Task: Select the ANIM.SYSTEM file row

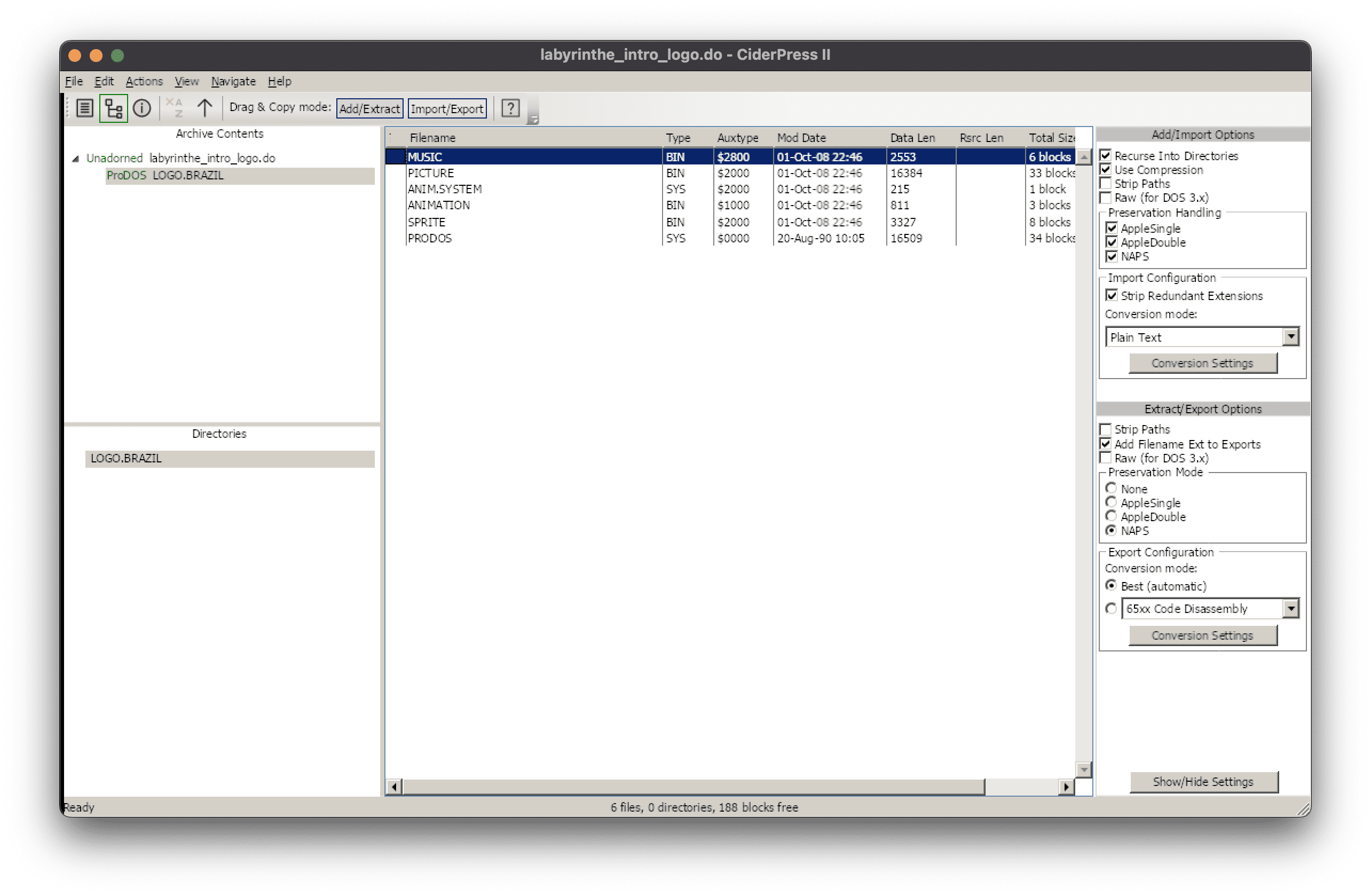Action: pos(730,189)
